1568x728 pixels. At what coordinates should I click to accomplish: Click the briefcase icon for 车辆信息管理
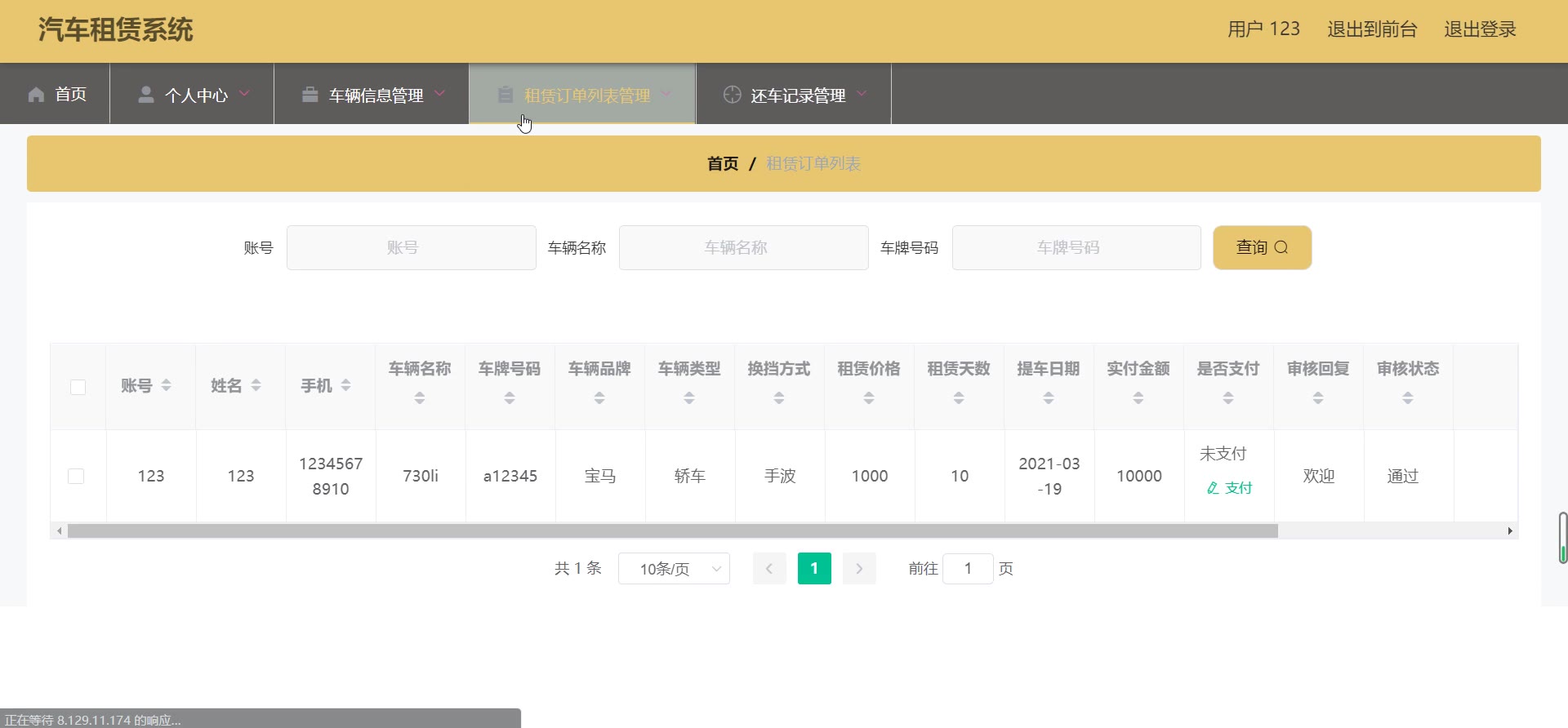(x=310, y=95)
